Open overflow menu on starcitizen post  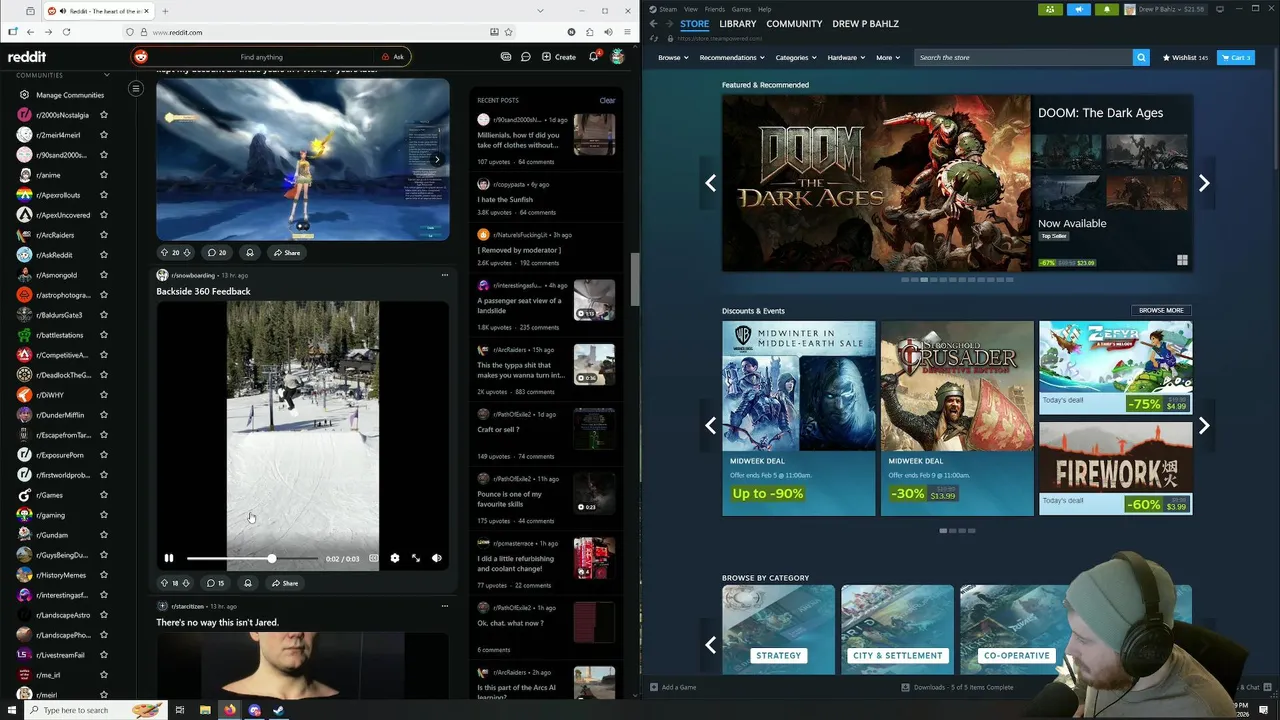pyautogui.click(x=445, y=606)
